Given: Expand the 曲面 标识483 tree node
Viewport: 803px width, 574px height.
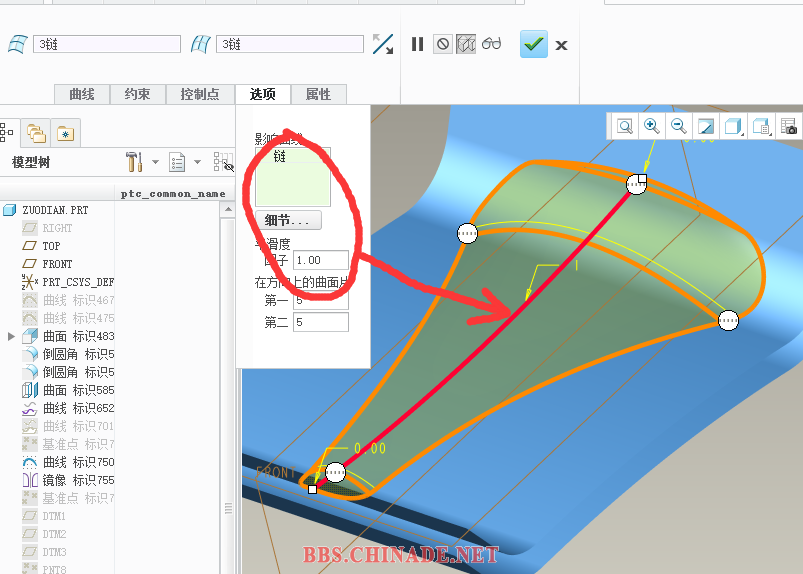Looking at the screenshot, I should coord(11,336).
